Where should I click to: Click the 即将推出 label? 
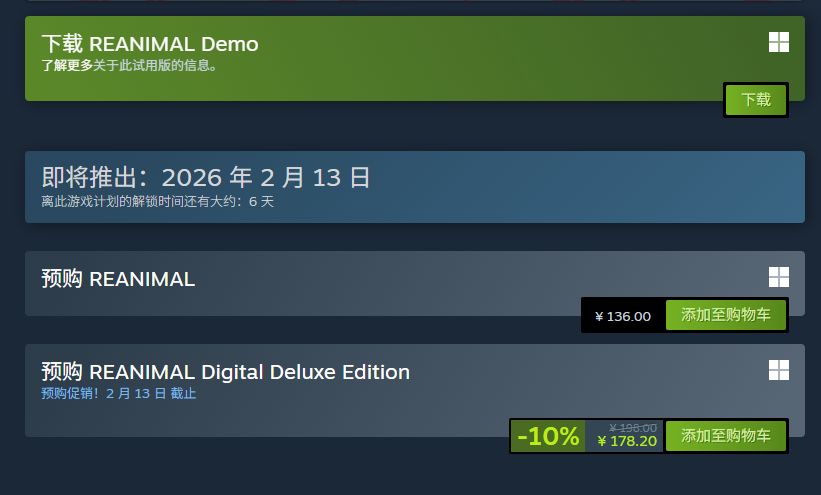94,178
